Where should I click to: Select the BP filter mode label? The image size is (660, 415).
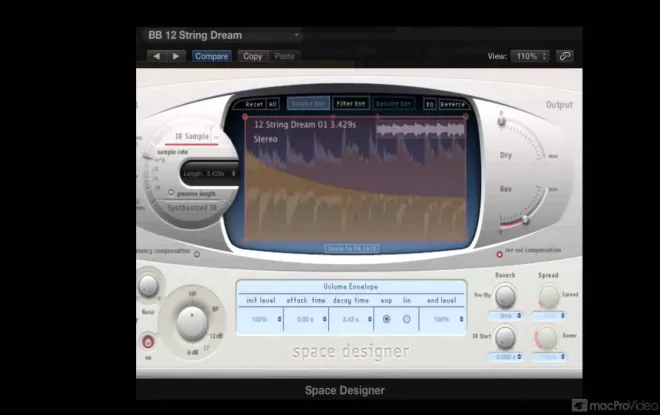click(x=215, y=309)
